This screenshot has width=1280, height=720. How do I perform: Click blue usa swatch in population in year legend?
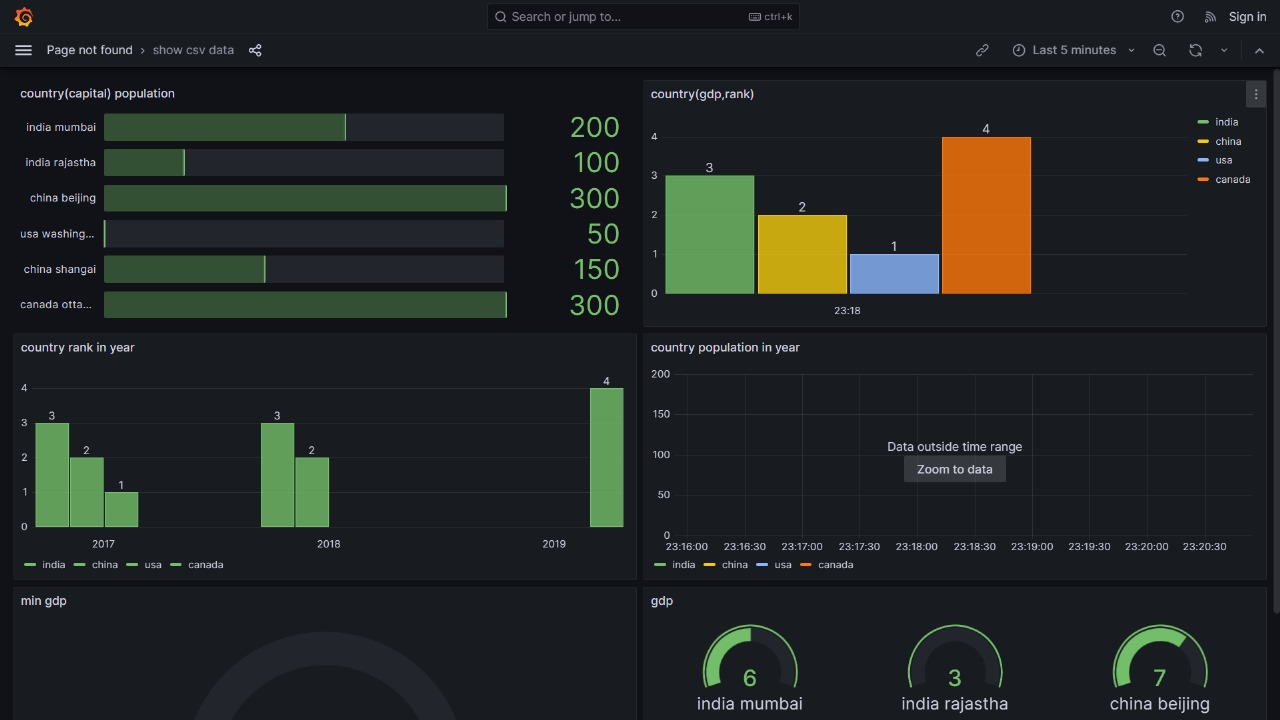point(762,565)
